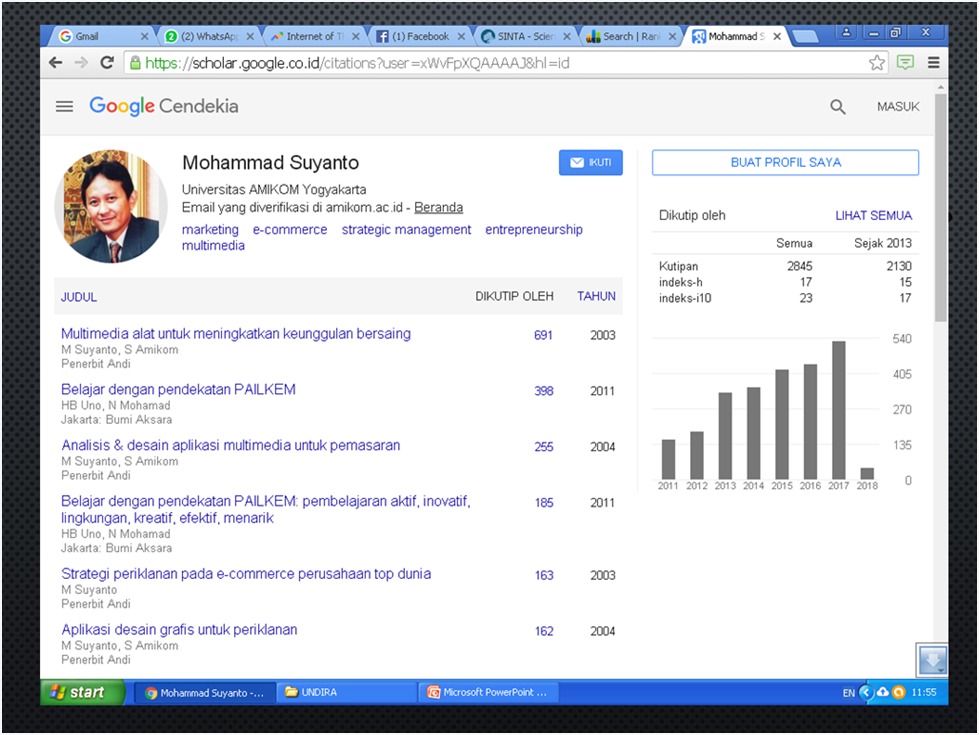Open the Beranda homepage link
The image size is (979, 735).
tap(438, 207)
